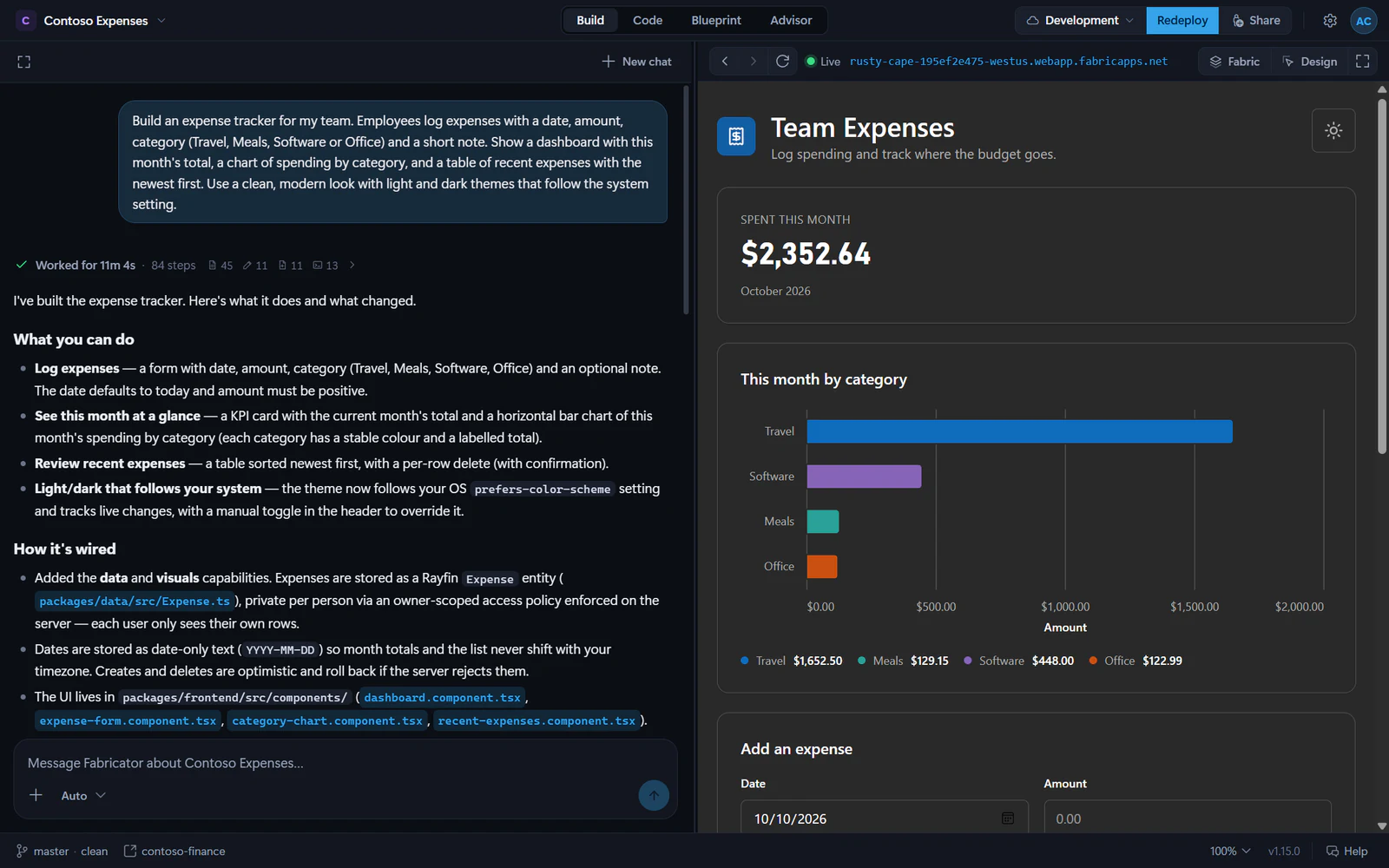Click the teal Meals bar in chart
The width and height of the screenshot is (1389, 868).
[x=823, y=522]
